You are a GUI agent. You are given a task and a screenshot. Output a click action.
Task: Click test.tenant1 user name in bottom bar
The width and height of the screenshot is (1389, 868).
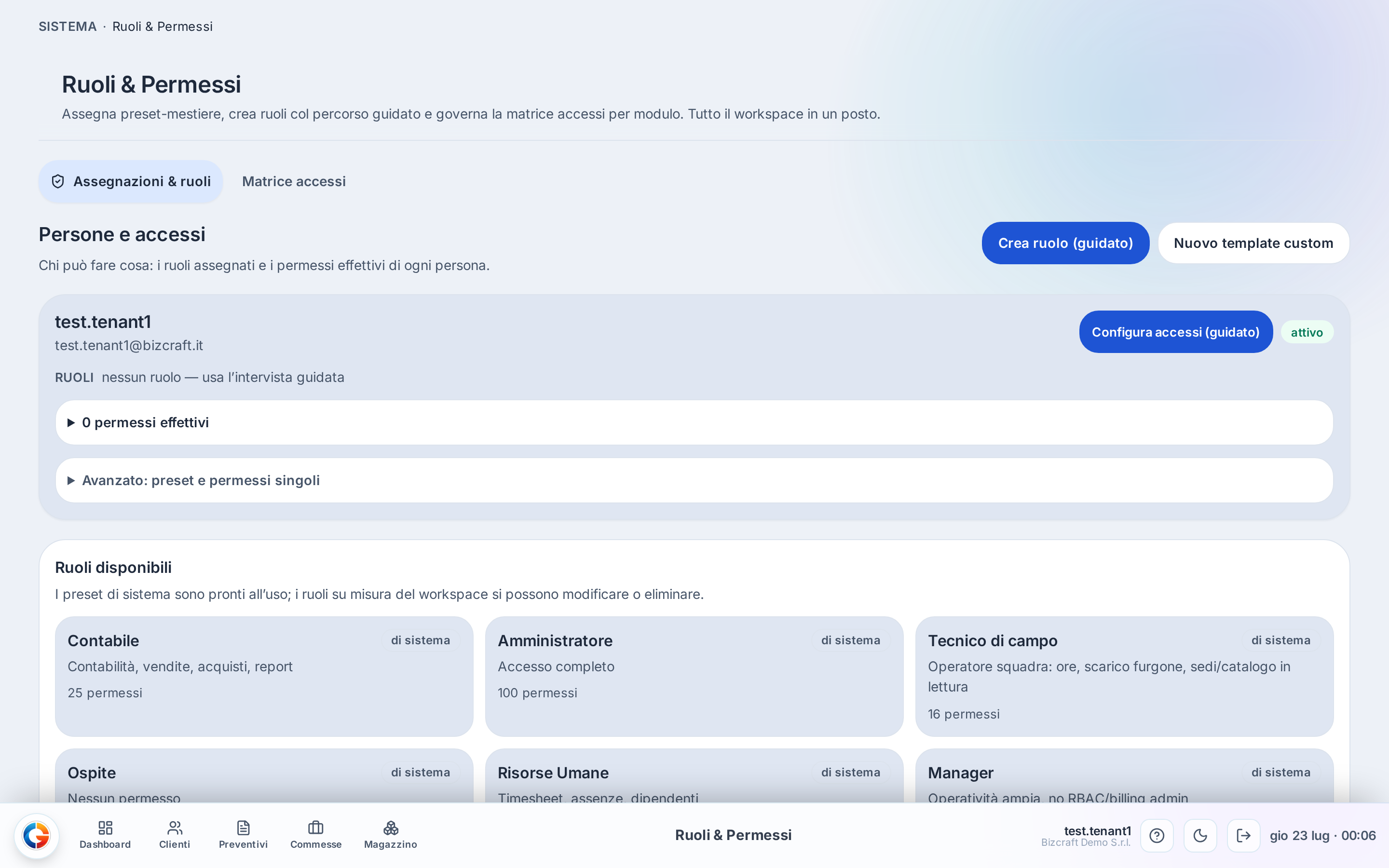[x=1097, y=831]
